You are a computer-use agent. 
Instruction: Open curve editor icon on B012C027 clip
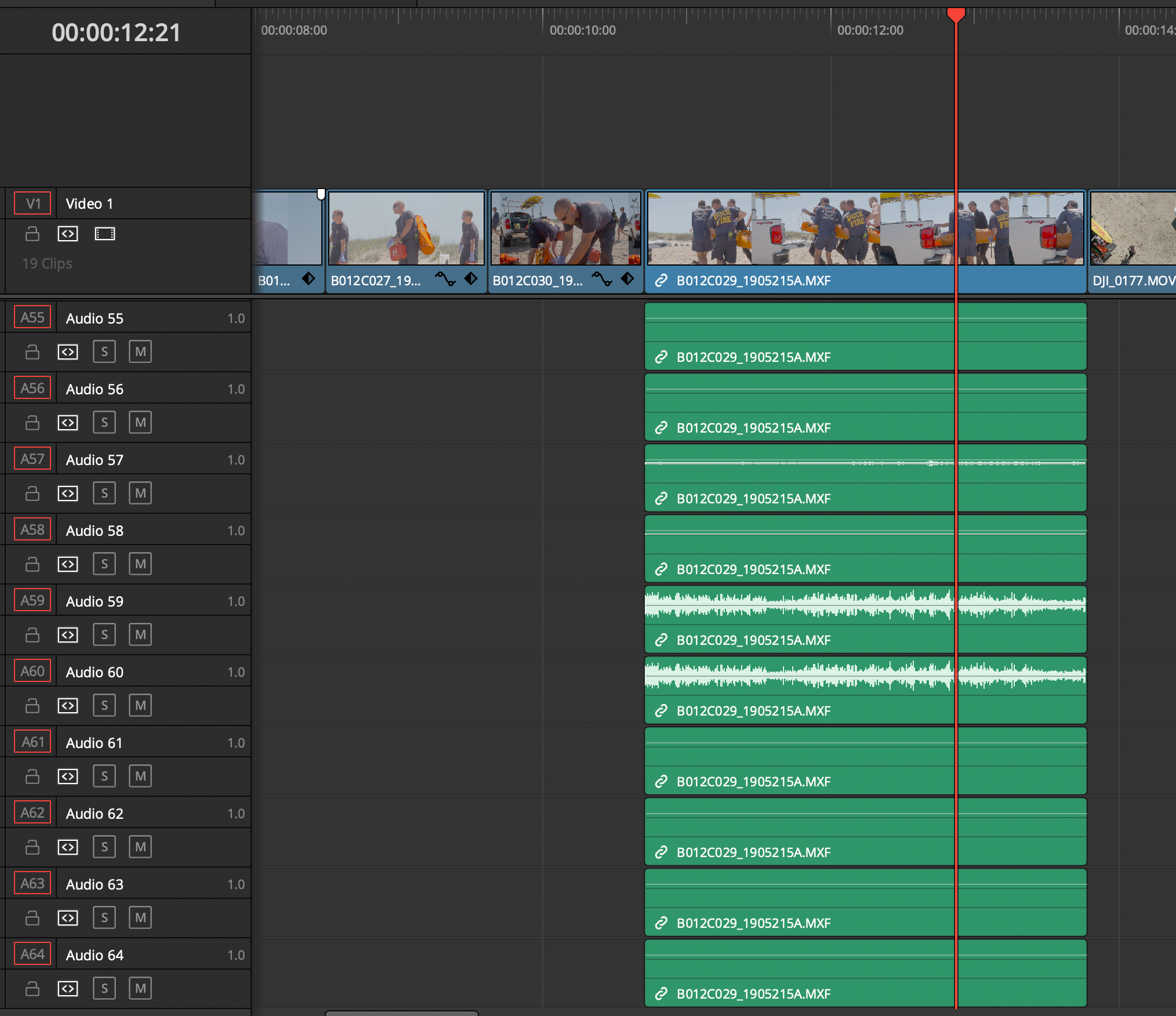coord(445,279)
